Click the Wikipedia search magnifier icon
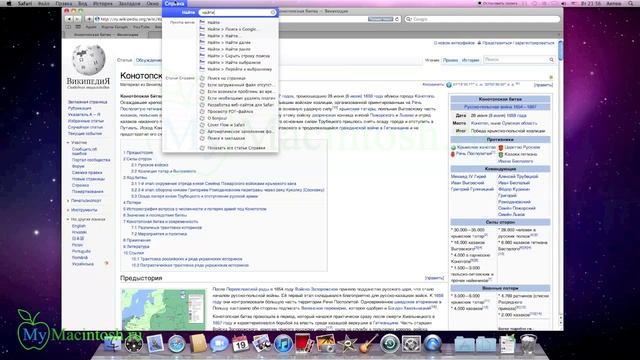 tap(551, 60)
